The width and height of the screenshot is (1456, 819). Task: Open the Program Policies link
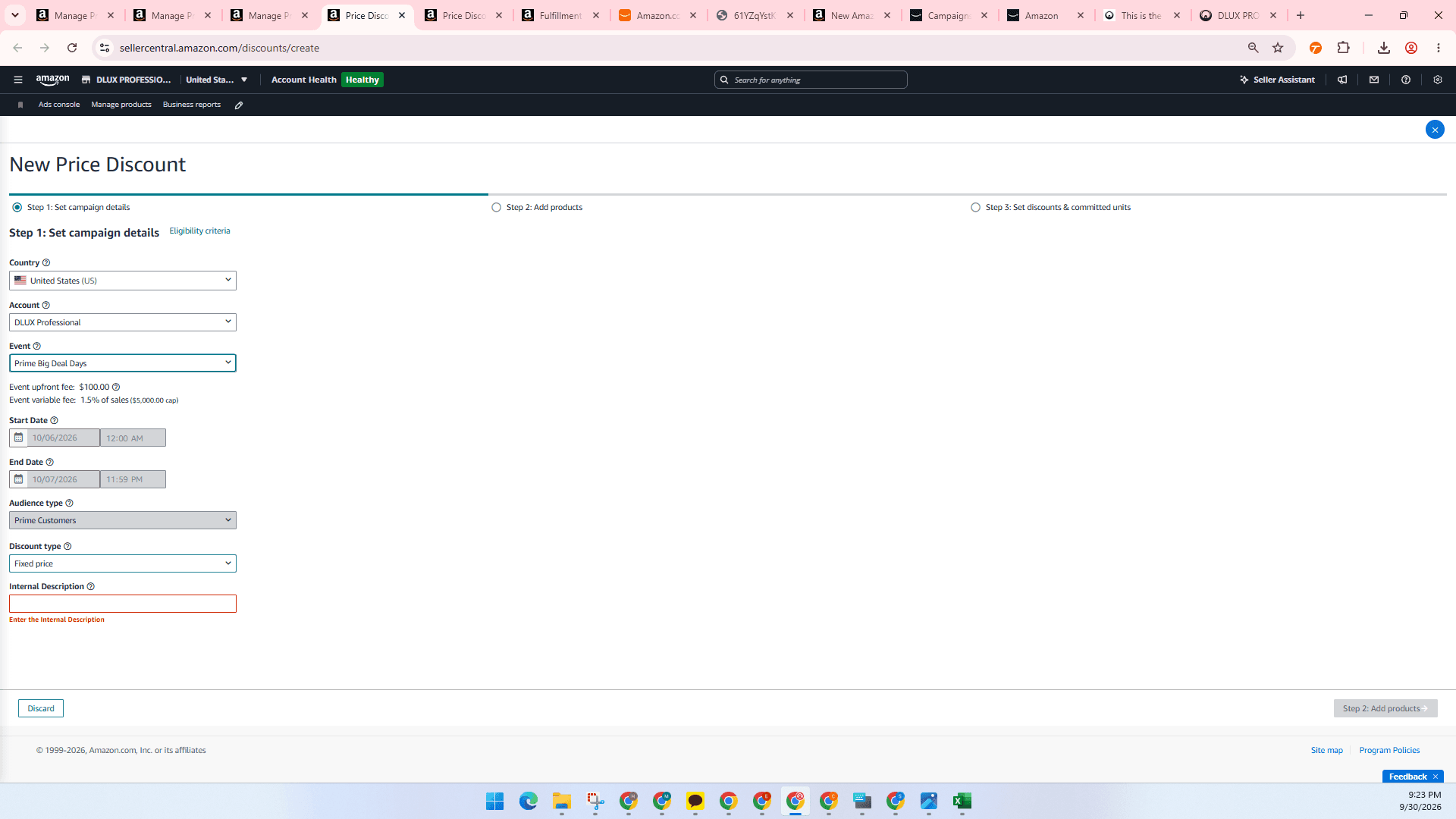pos(1389,751)
